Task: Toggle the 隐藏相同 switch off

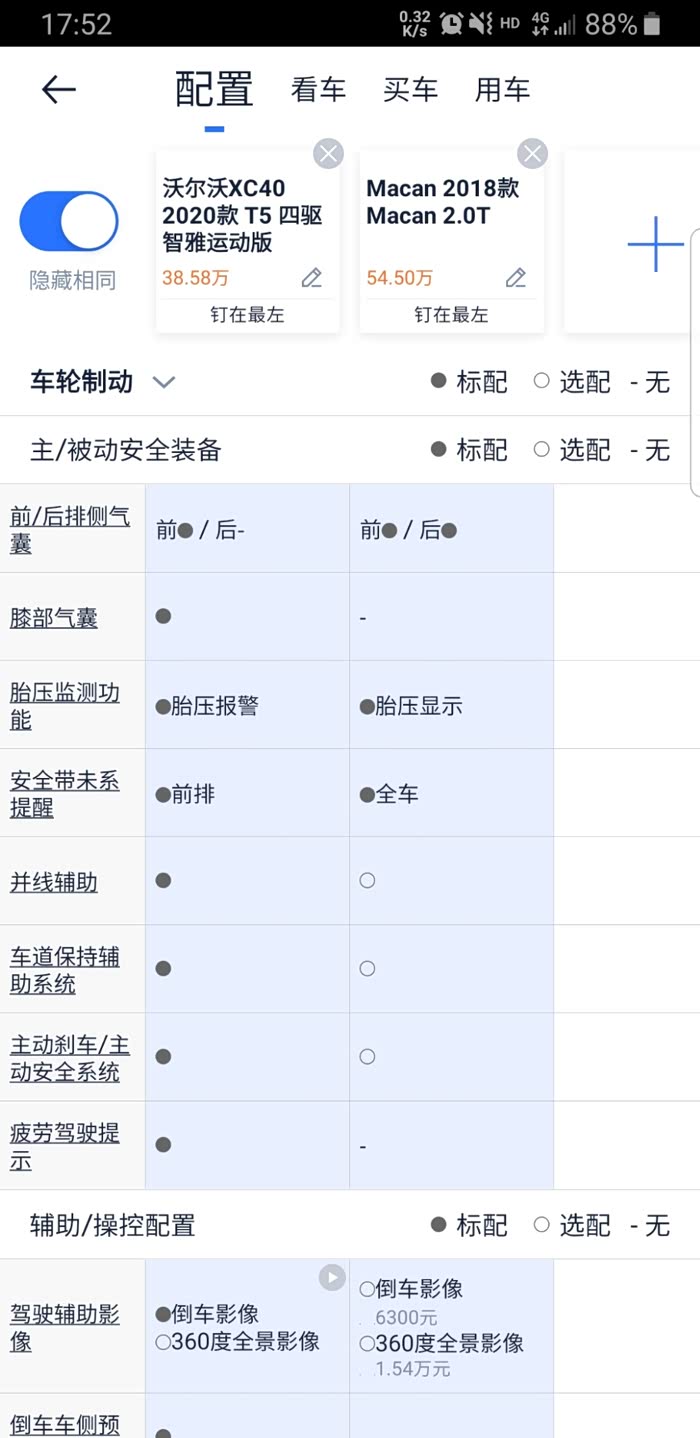Action: (x=69, y=222)
